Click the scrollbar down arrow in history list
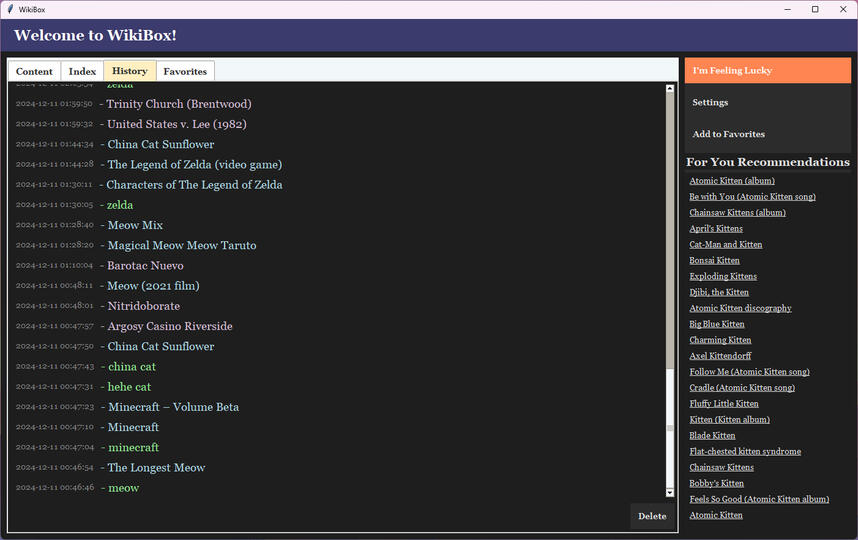The width and height of the screenshot is (858, 540). click(x=670, y=493)
